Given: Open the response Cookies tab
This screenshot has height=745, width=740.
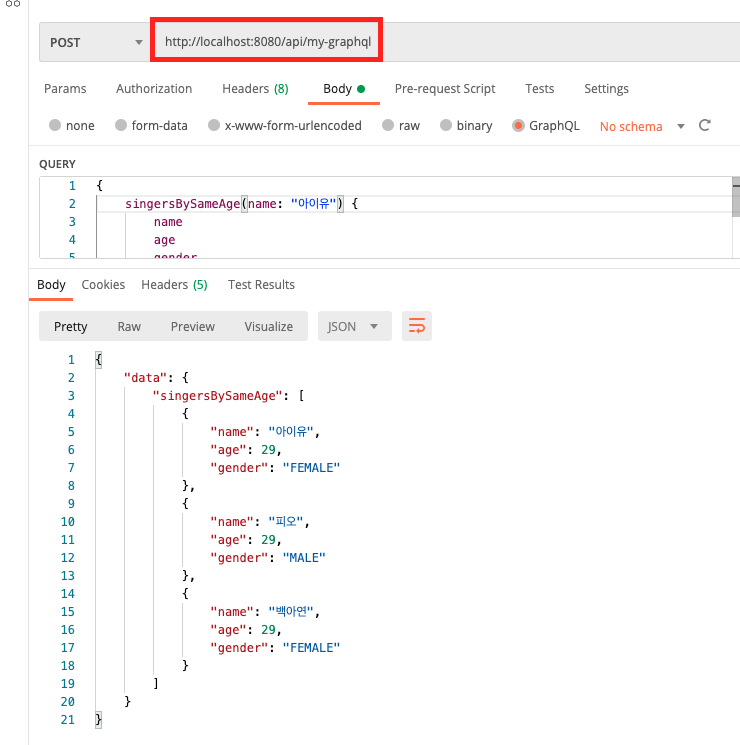Looking at the screenshot, I should [103, 285].
